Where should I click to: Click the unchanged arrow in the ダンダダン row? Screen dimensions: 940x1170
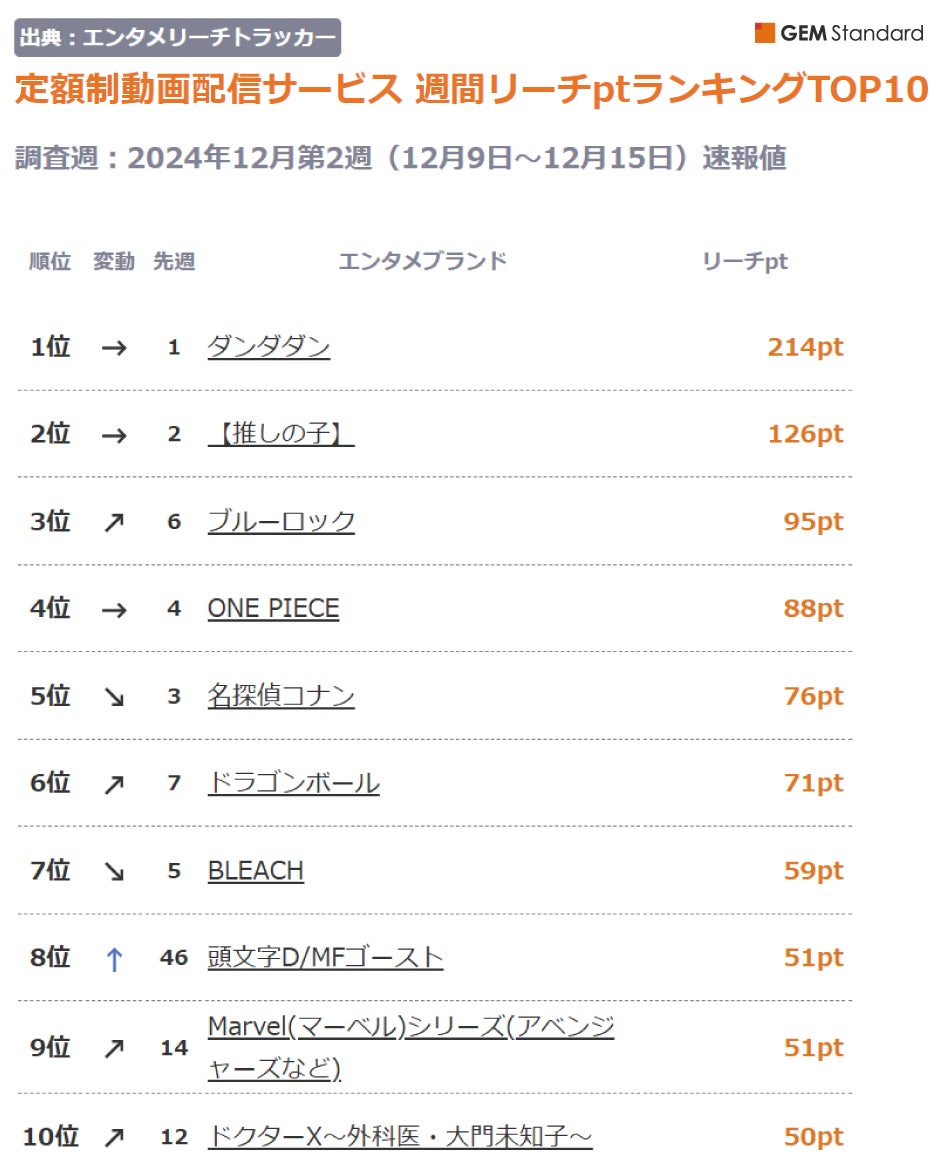click(114, 348)
